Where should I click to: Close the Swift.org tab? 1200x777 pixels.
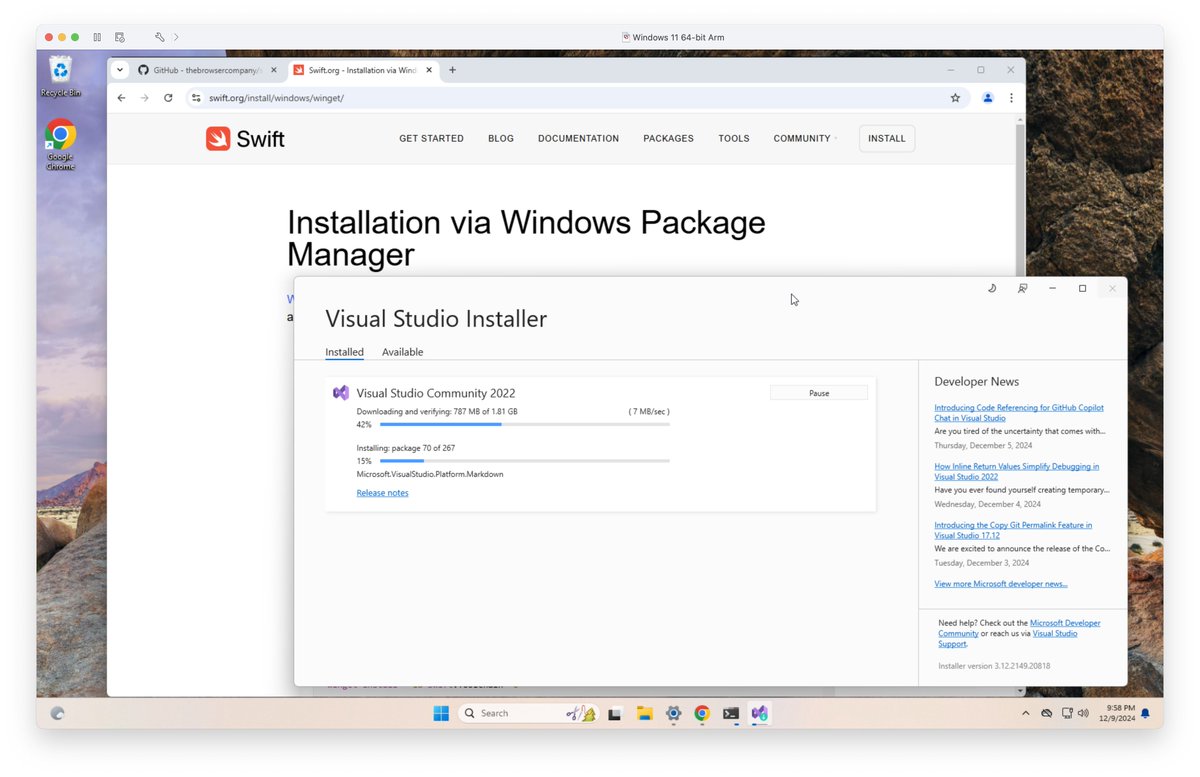click(x=430, y=70)
